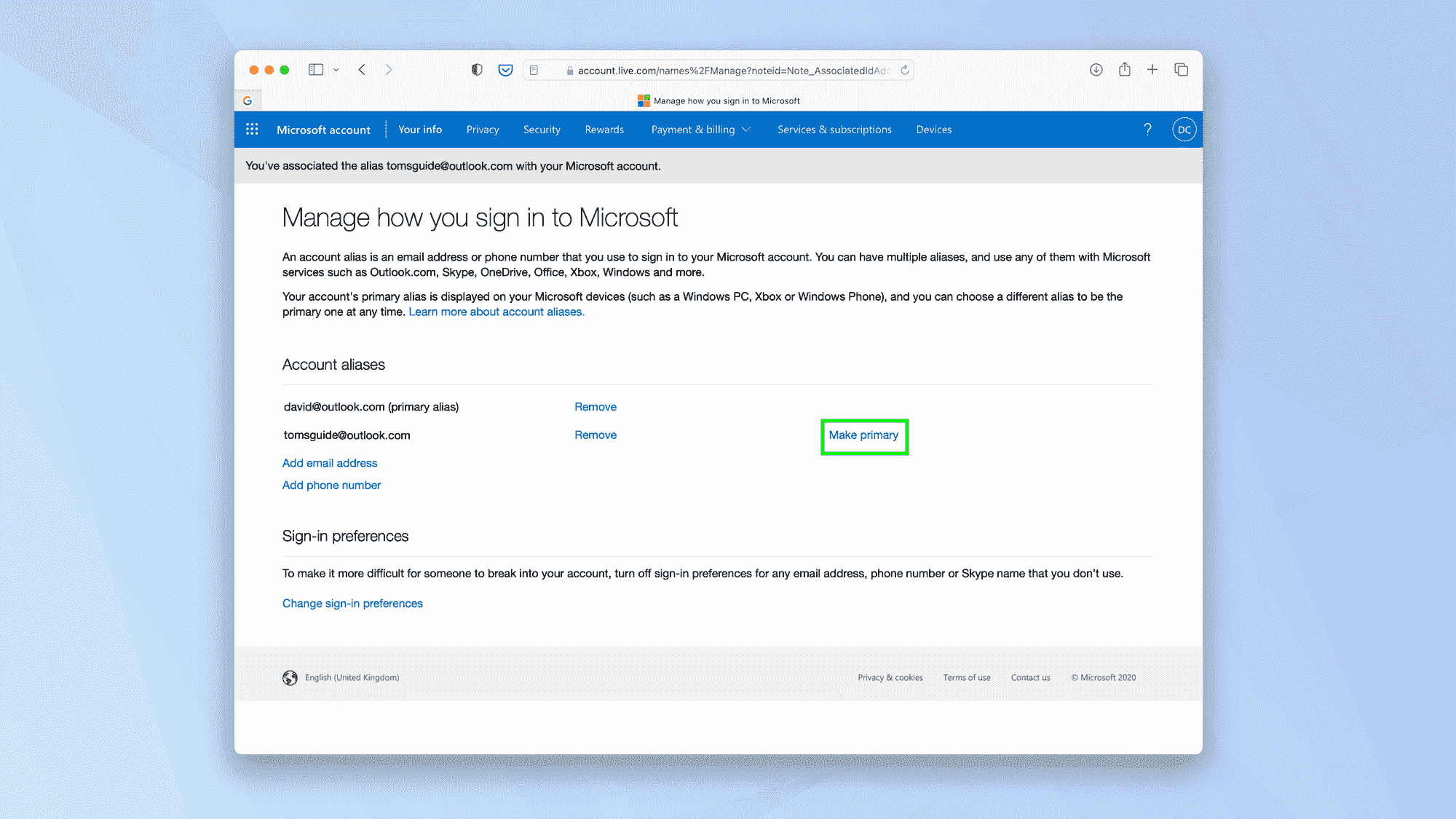Click the back navigation arrow
The width and height of the screenshot is (1456, 819).
click(x=362, y=69)
